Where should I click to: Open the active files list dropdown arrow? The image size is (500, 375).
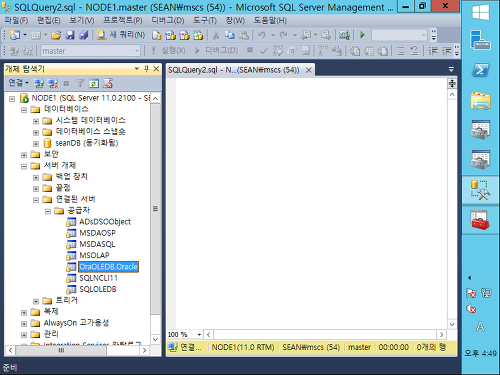[451, 69]
